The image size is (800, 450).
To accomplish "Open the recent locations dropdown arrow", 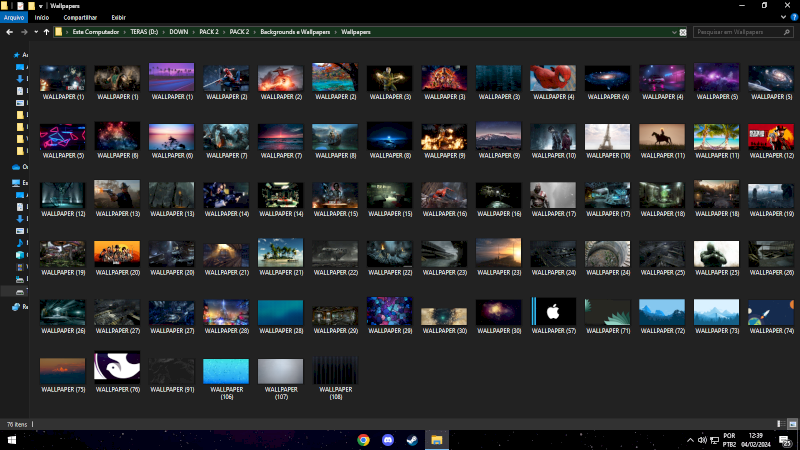I will click(36, 32).
